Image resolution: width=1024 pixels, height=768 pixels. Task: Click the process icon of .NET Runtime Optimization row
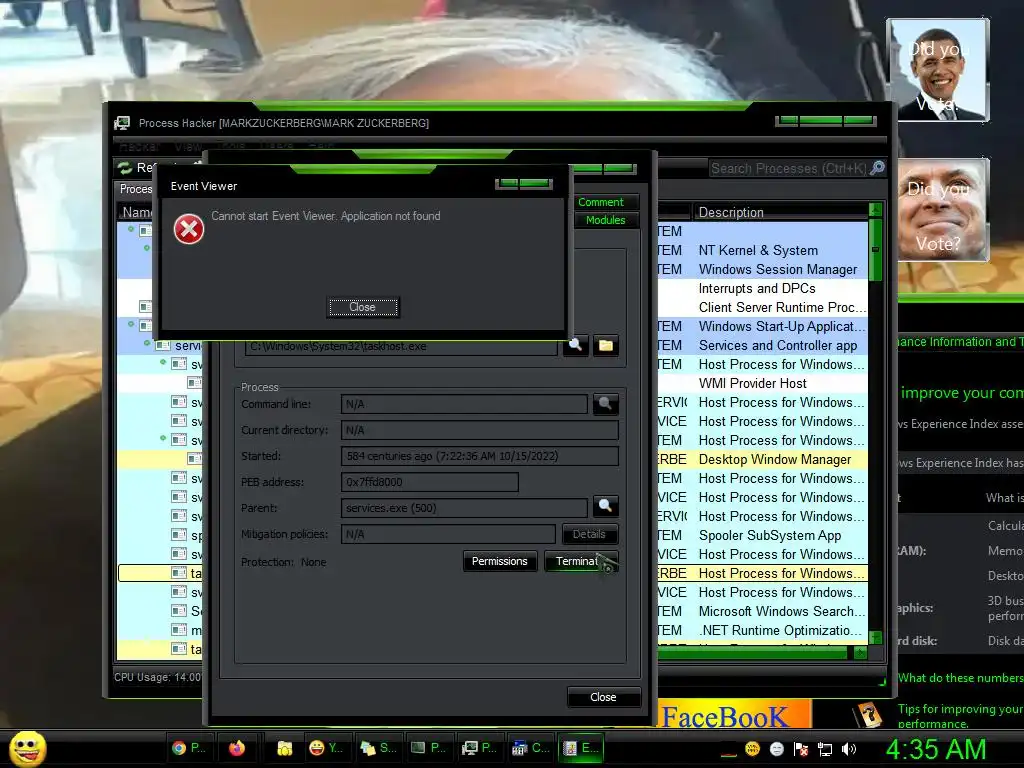point(179,630)
